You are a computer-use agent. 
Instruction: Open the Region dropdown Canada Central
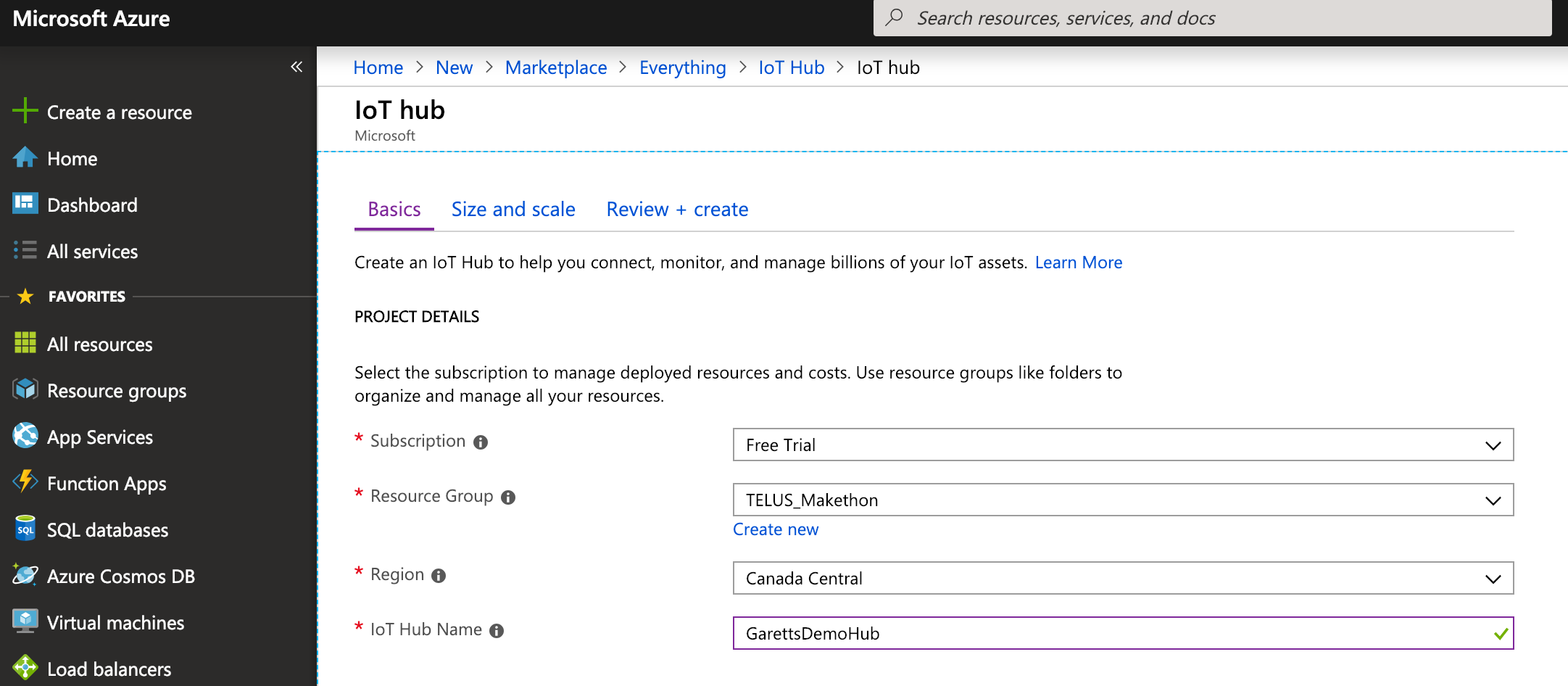1123,578
